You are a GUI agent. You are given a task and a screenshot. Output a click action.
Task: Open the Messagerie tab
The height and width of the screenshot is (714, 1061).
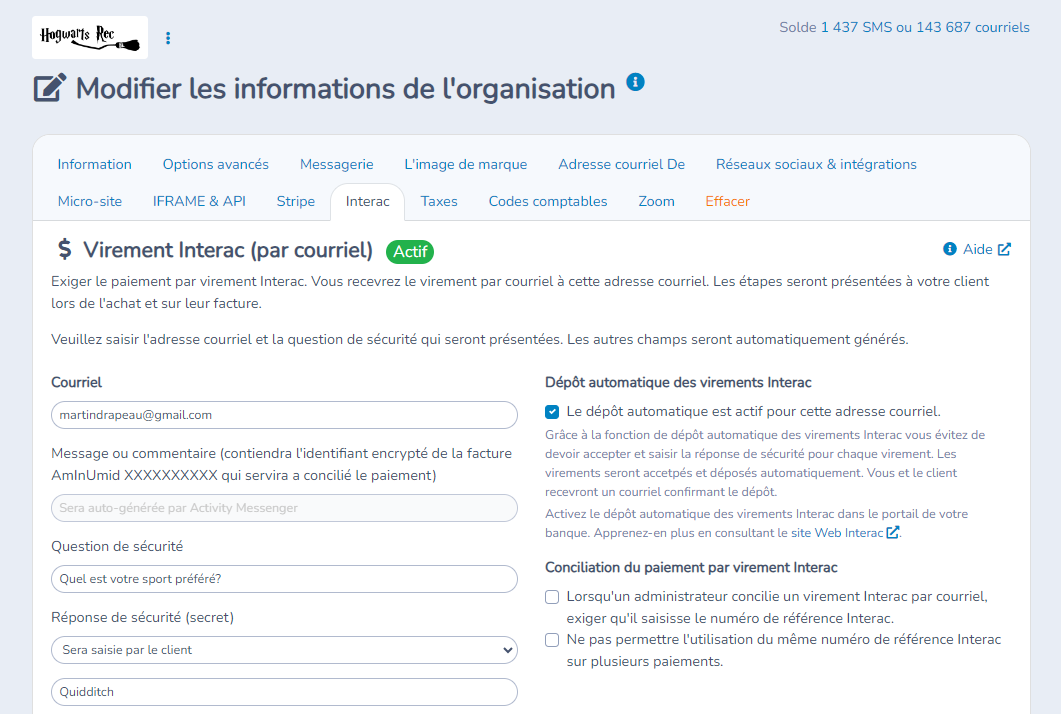pyautogui.click(x=337, y=164)
